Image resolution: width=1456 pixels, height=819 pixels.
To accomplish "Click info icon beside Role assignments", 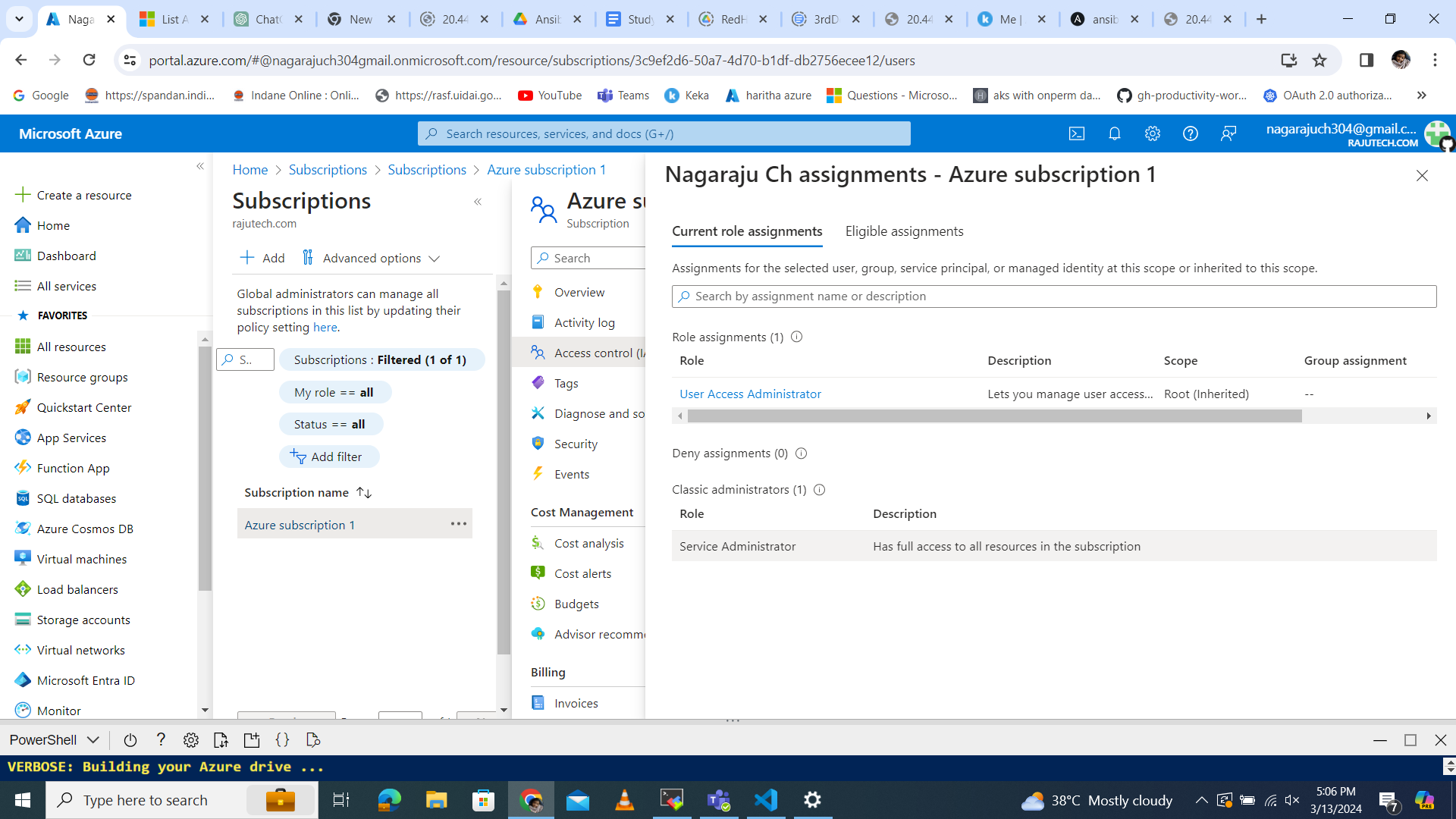I will pos(796,337).
